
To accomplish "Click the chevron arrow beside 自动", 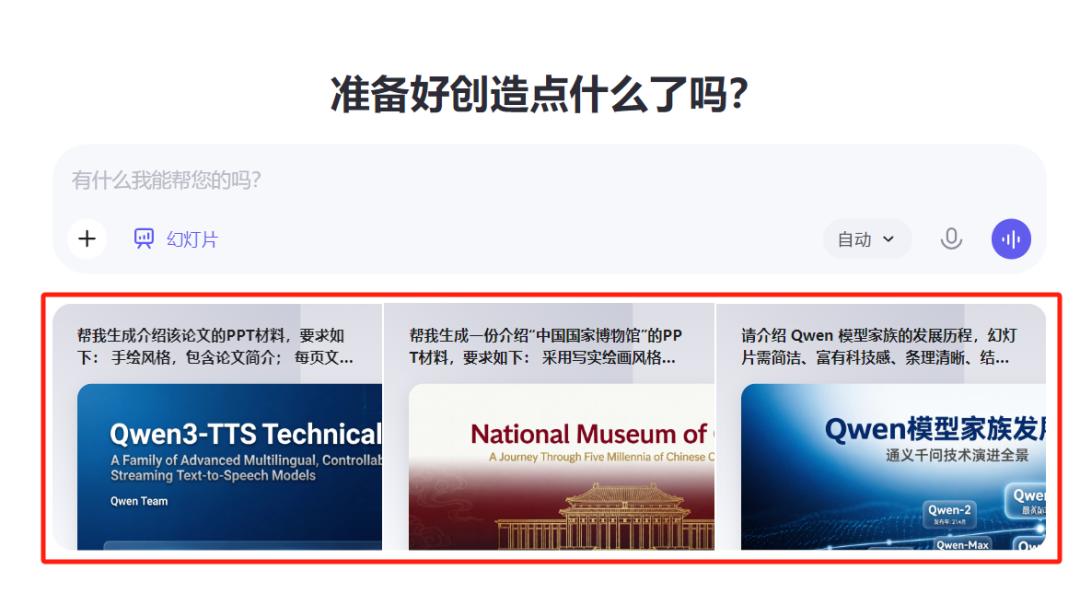I will coord(889,240).
